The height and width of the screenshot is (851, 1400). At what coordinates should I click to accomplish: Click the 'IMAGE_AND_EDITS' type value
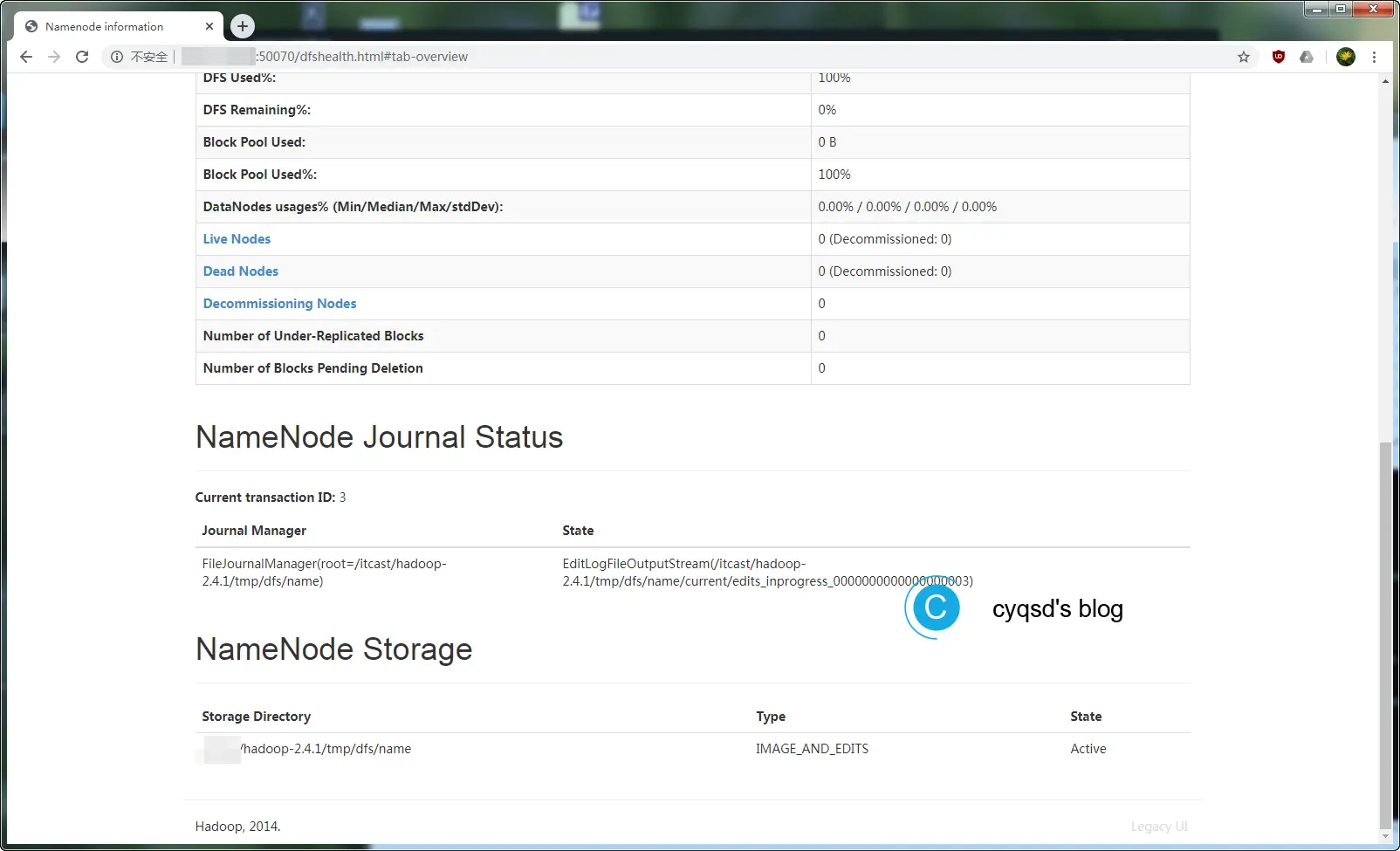tap(813, 749)
